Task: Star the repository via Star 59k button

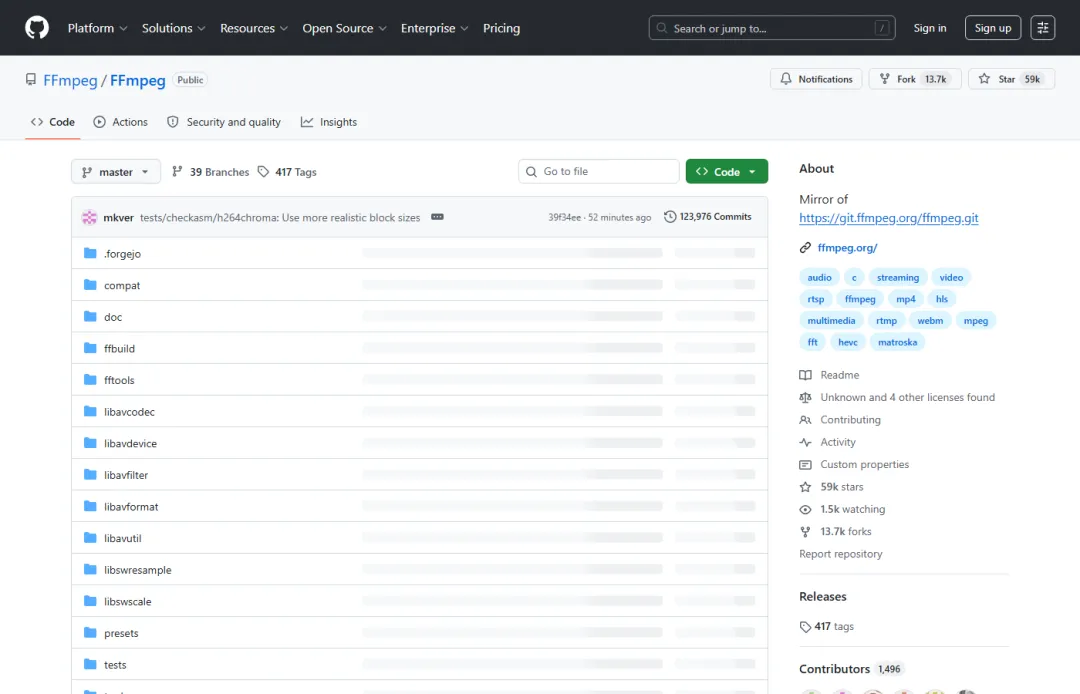Action: tap(1011, 79)
